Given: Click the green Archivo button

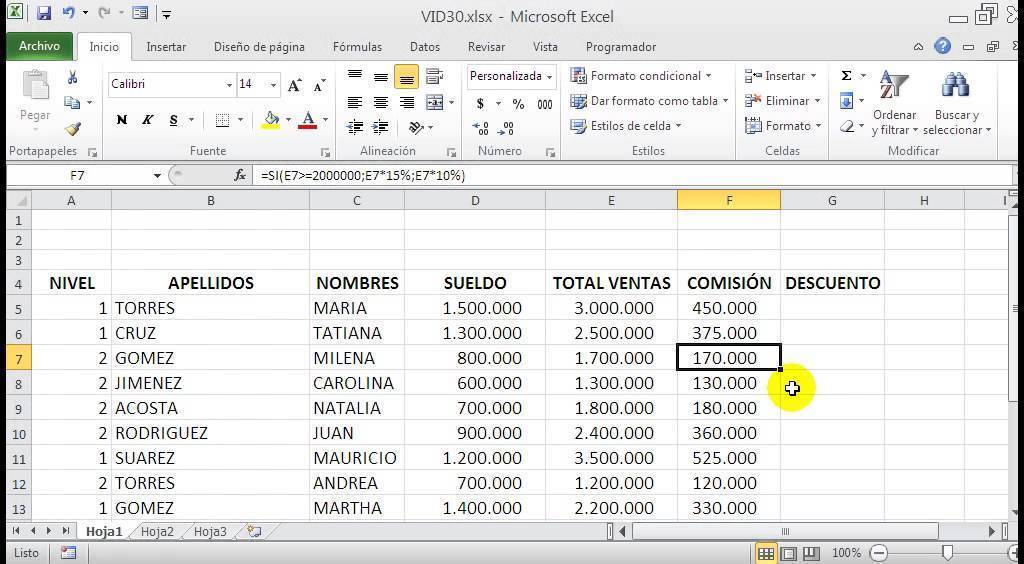Looking at the screenshot, I should point(40,47).
